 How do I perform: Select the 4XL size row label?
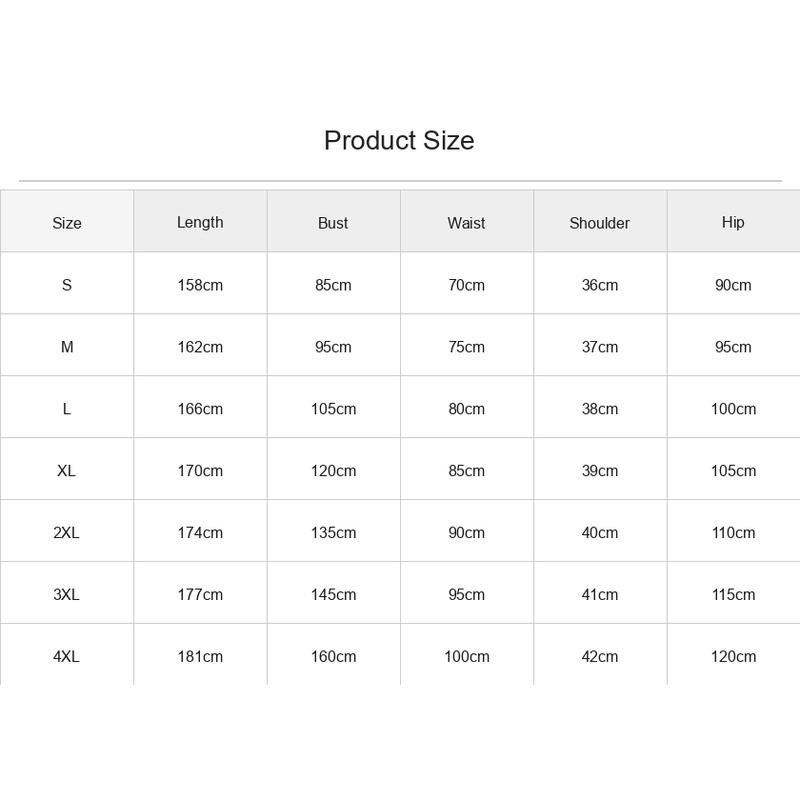[66, 656]
